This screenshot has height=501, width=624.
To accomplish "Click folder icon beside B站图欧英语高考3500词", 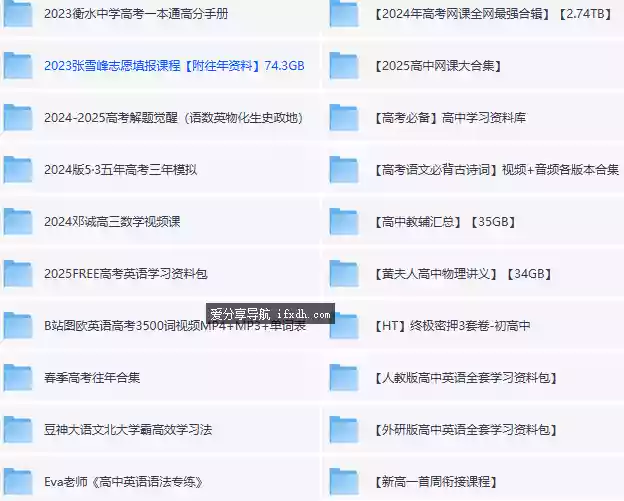I will click(x=18, y=326).
